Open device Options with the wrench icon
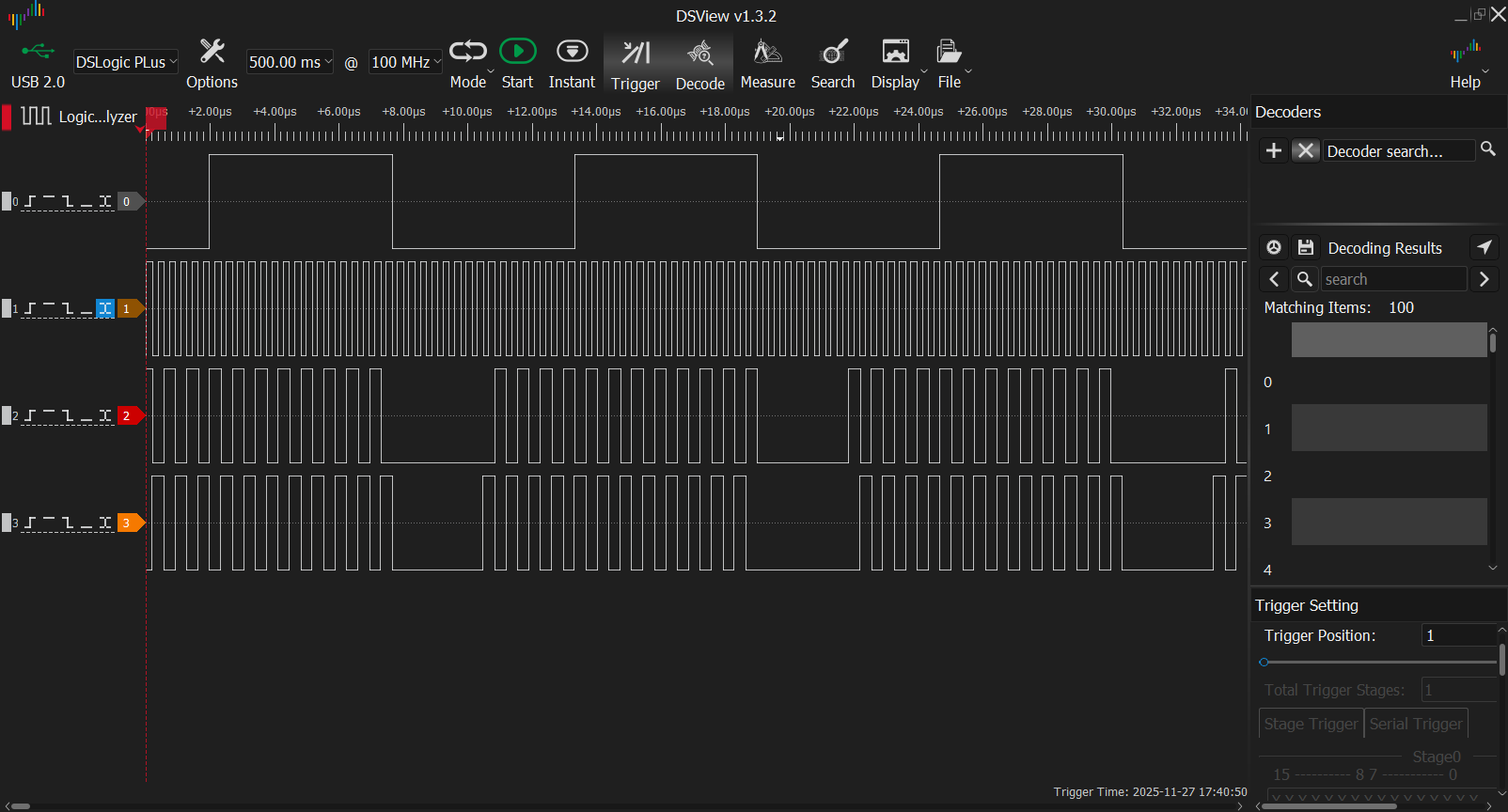Viewport: 1508px width, 812px height. pyautogui.click(x=212, y=62)
